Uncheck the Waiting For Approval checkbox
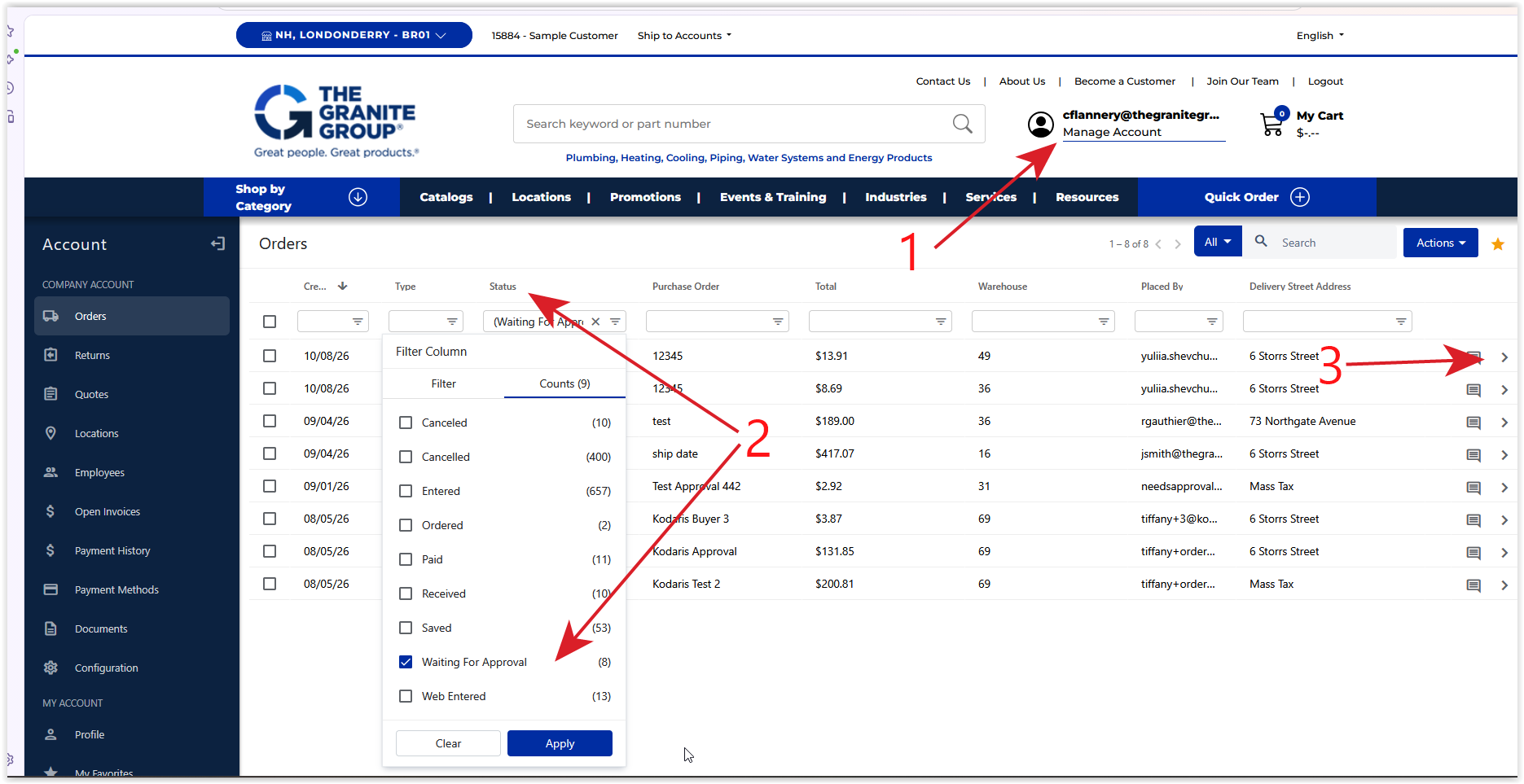Viewport: 1524px width, 784px height. click(406, 662)
